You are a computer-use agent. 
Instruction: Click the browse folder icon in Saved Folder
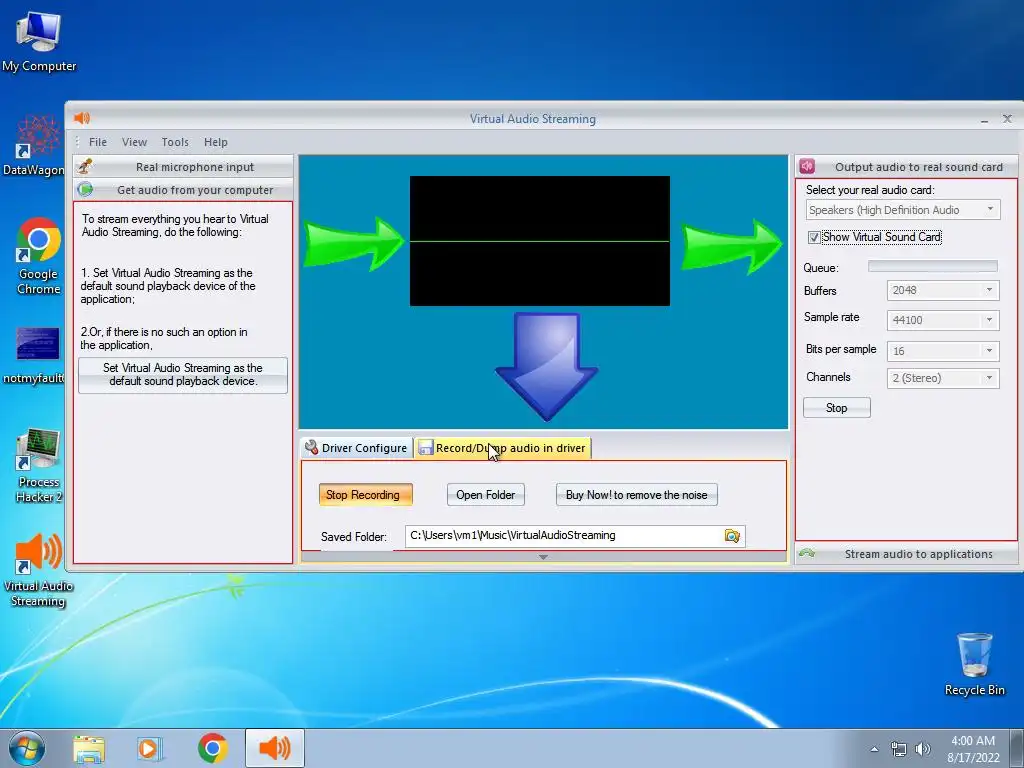[732, 536]
